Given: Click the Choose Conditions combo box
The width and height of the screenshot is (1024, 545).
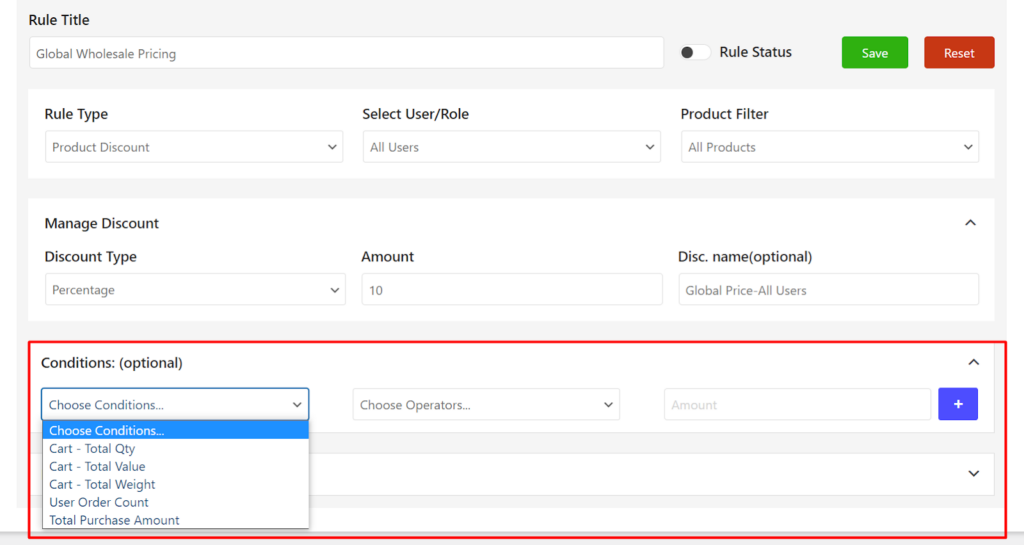Looking at the screenshot, I should [x=175, y=404].
